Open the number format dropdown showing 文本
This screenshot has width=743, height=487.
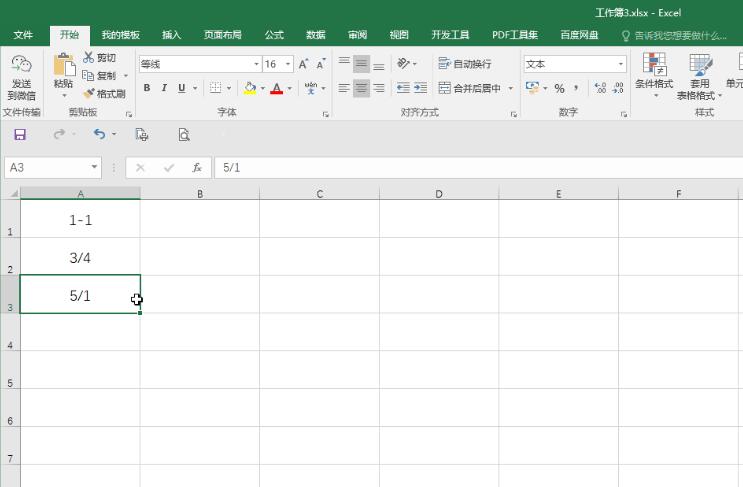(x=620, y=64)
